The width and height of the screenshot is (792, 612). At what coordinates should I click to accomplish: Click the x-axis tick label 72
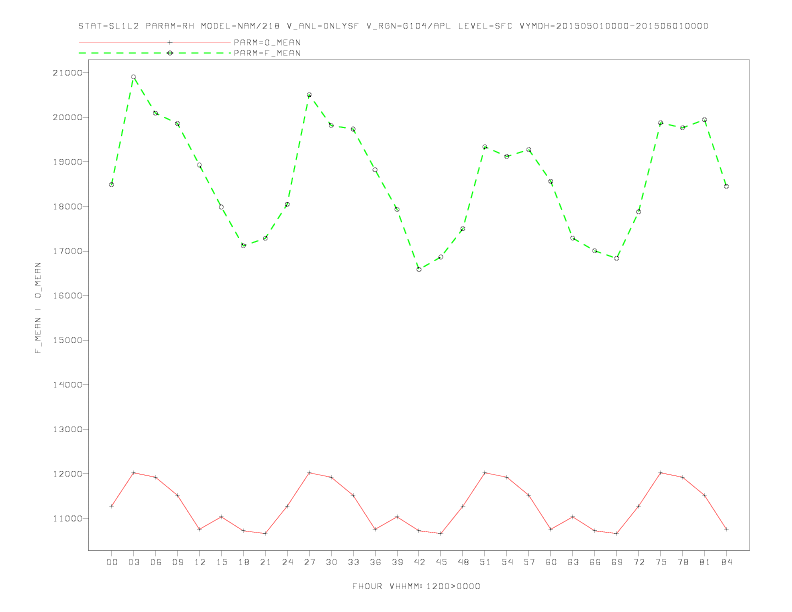click(638, 562)
